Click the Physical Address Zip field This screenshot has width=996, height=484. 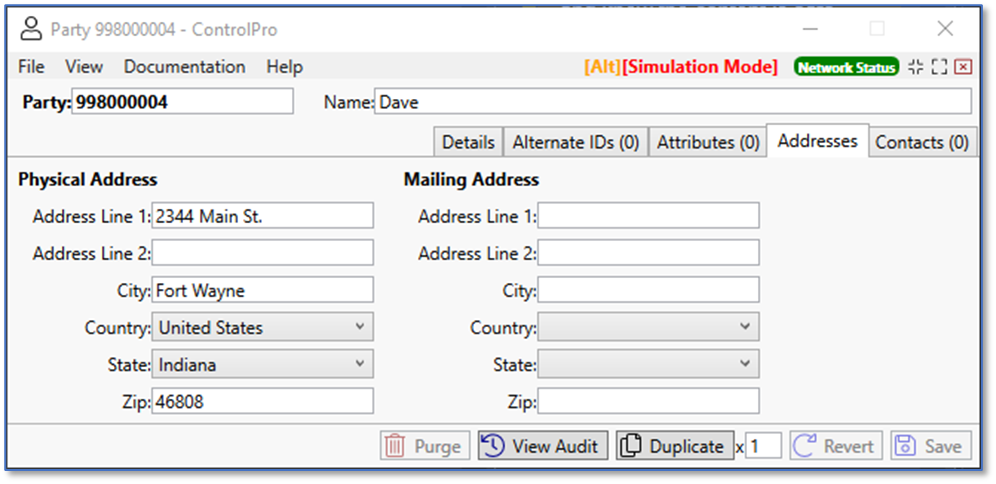click(x=262, y=402)
